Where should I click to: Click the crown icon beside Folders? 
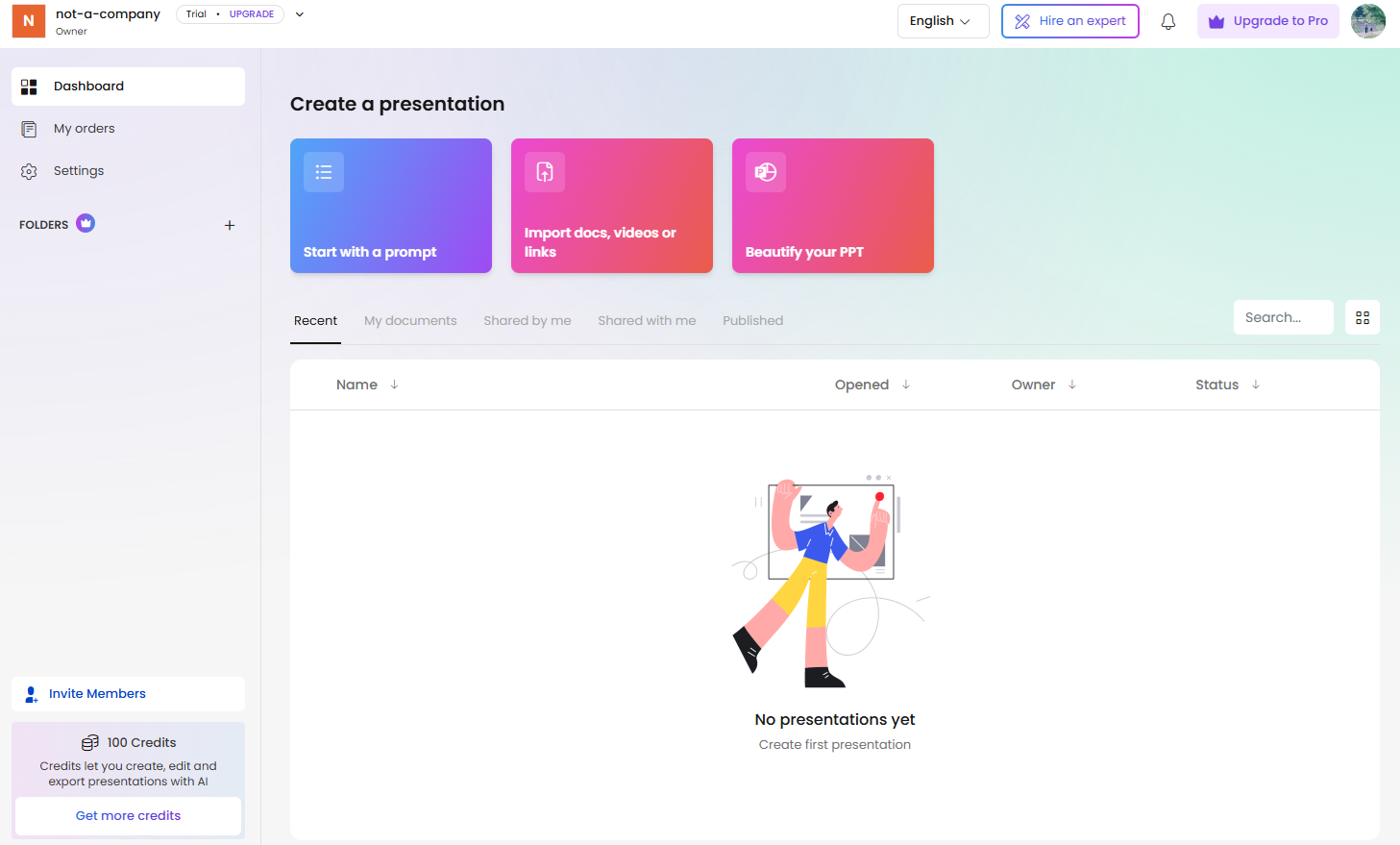(x=86, y=223)
